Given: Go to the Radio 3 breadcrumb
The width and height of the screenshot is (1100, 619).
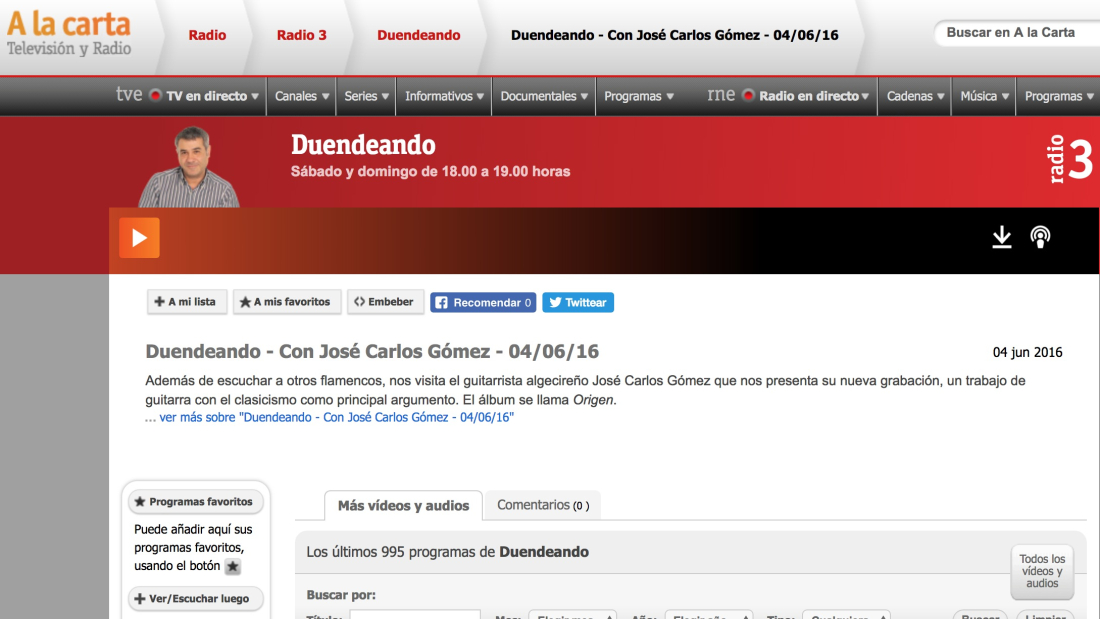Looking at the screenshot, I should [x=301, y=35].
